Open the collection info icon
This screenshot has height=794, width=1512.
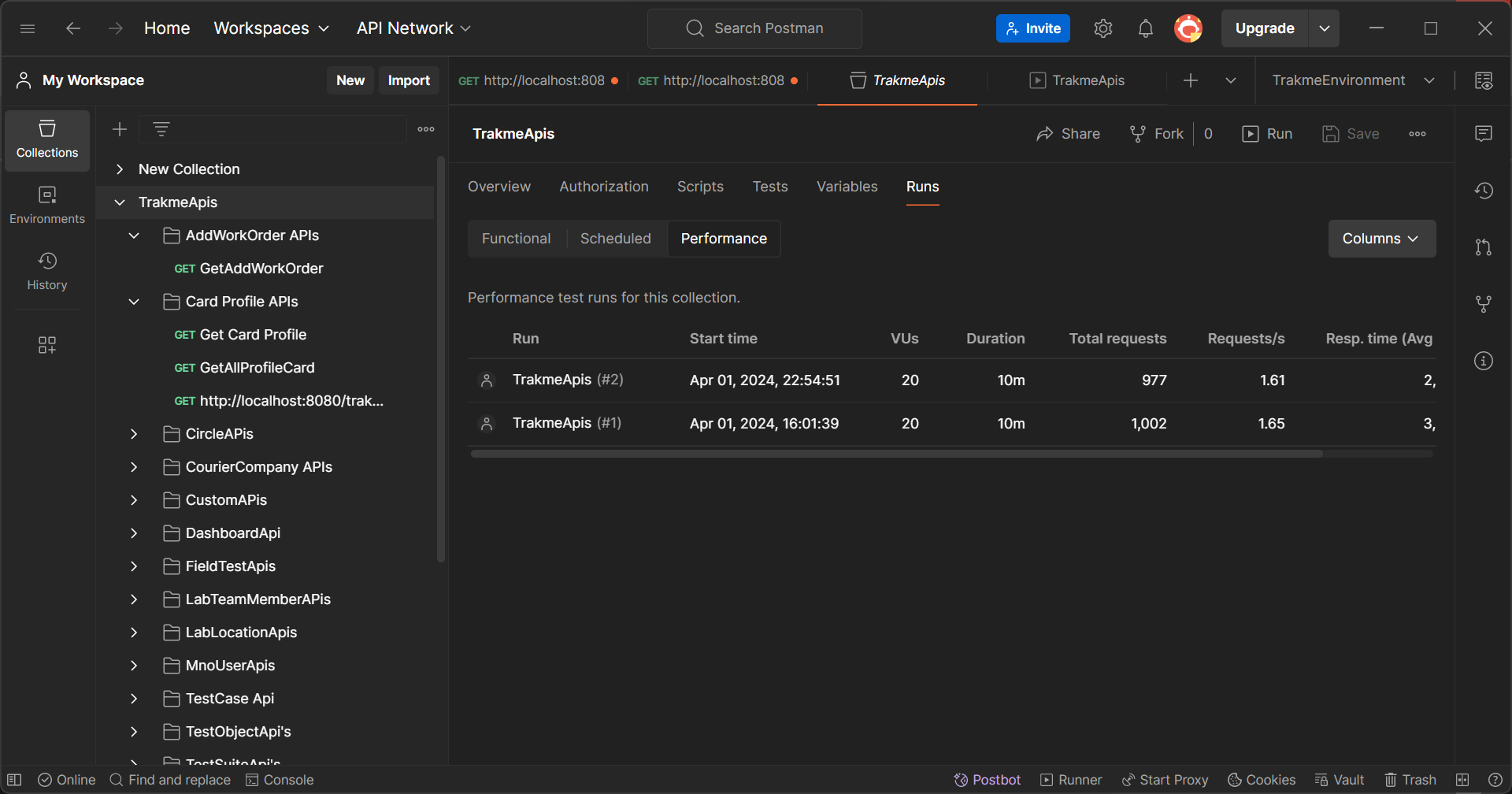tap(1484, 361)
